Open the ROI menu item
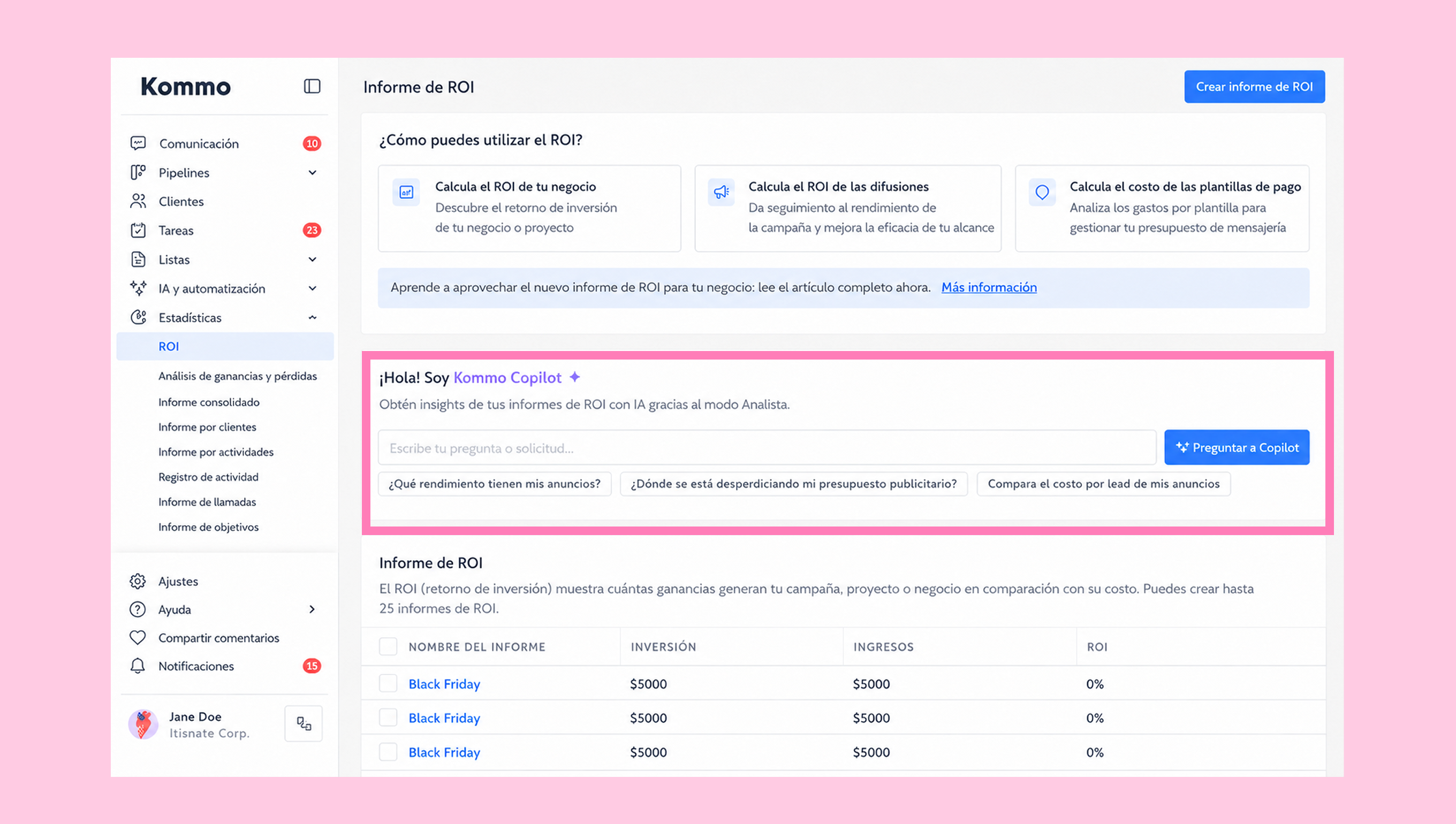 (225, 346)
